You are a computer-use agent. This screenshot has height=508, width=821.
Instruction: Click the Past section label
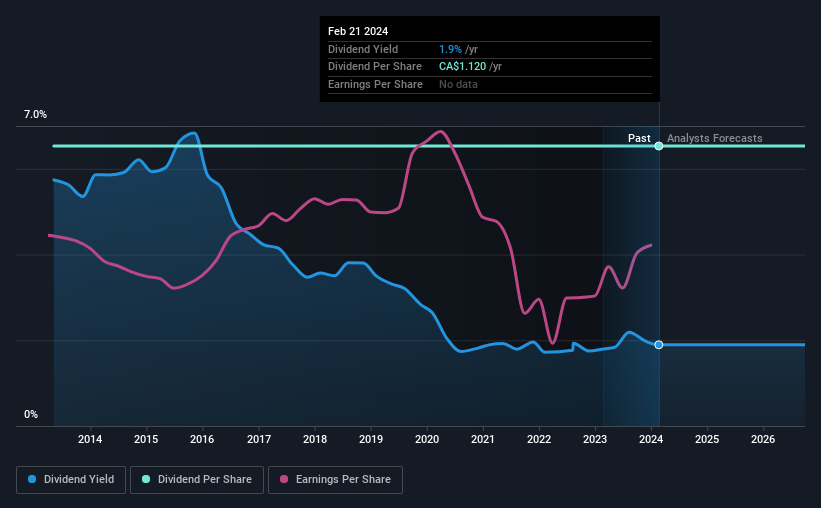coord(639,138)
